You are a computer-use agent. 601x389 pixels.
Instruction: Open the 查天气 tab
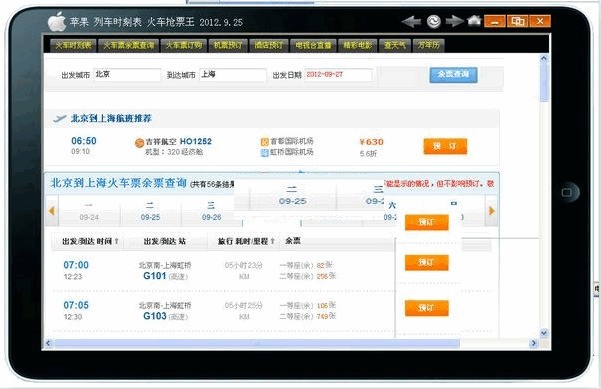(395, 45)
